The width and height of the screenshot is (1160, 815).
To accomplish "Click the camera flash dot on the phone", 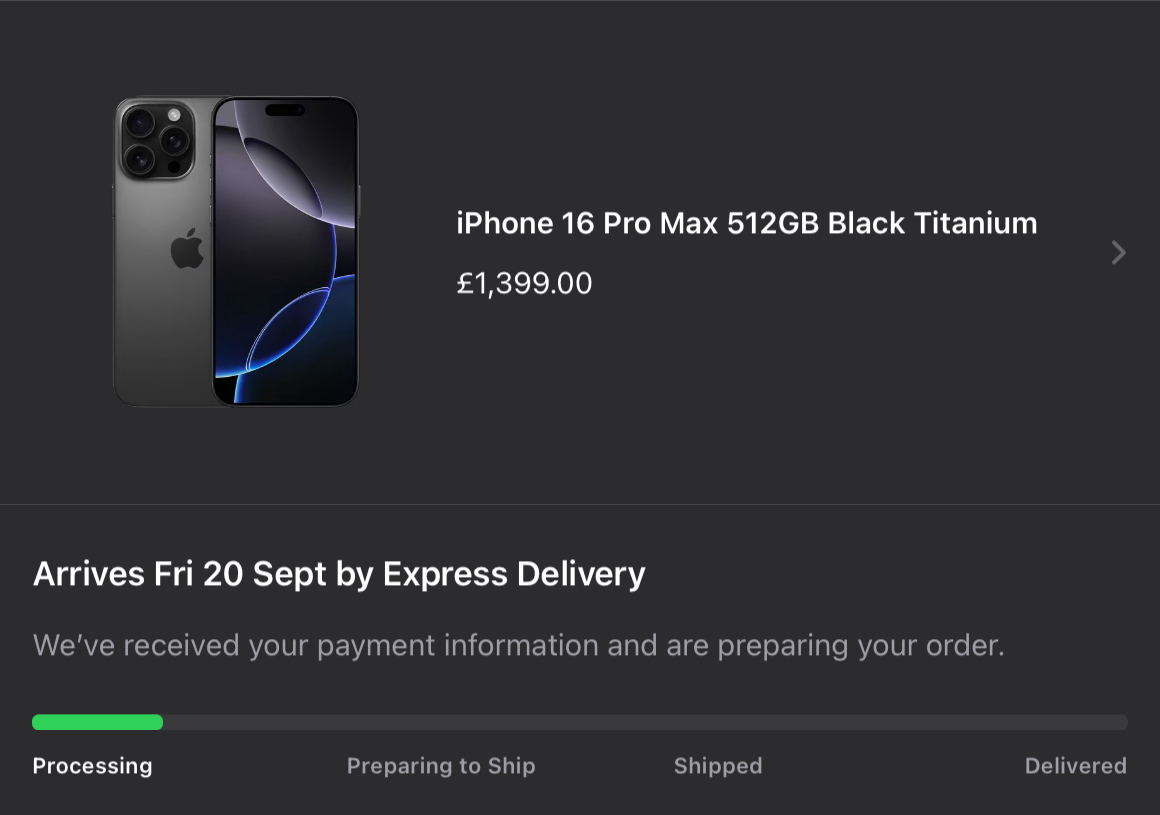I will (174, 114).
